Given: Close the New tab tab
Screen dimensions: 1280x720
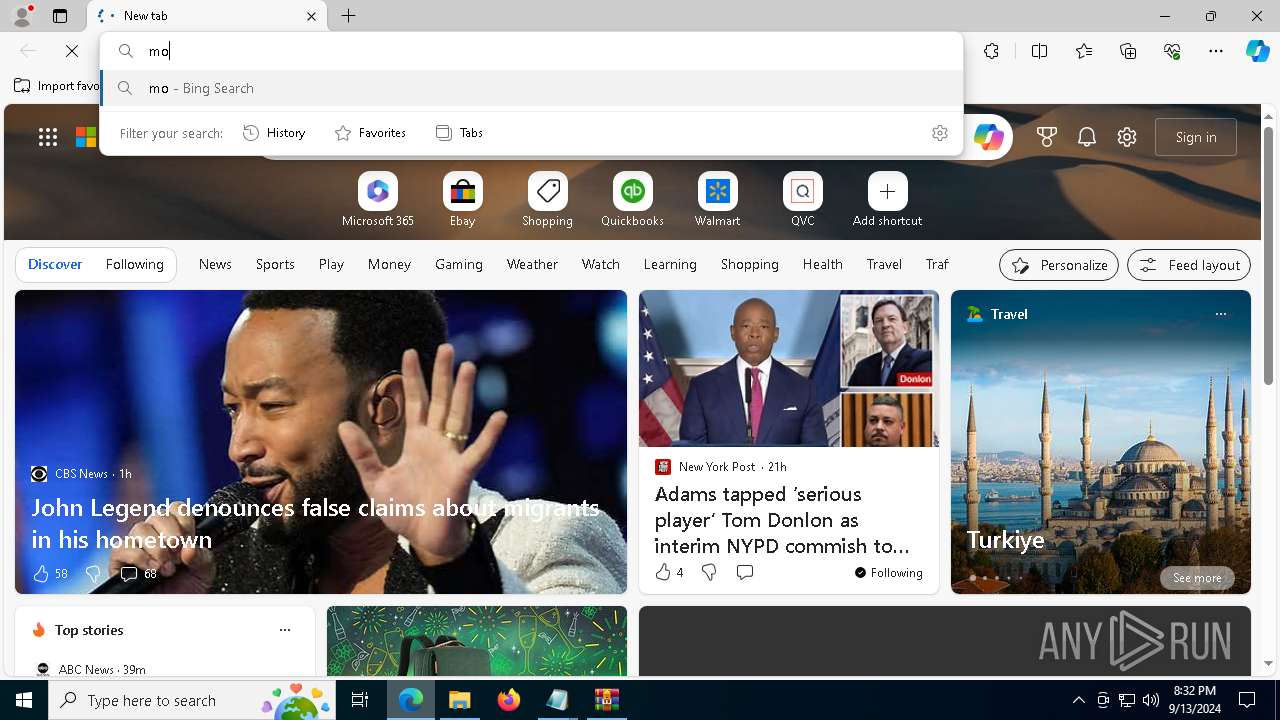Looking at the screenshot, I should click(x=311, y=16).
